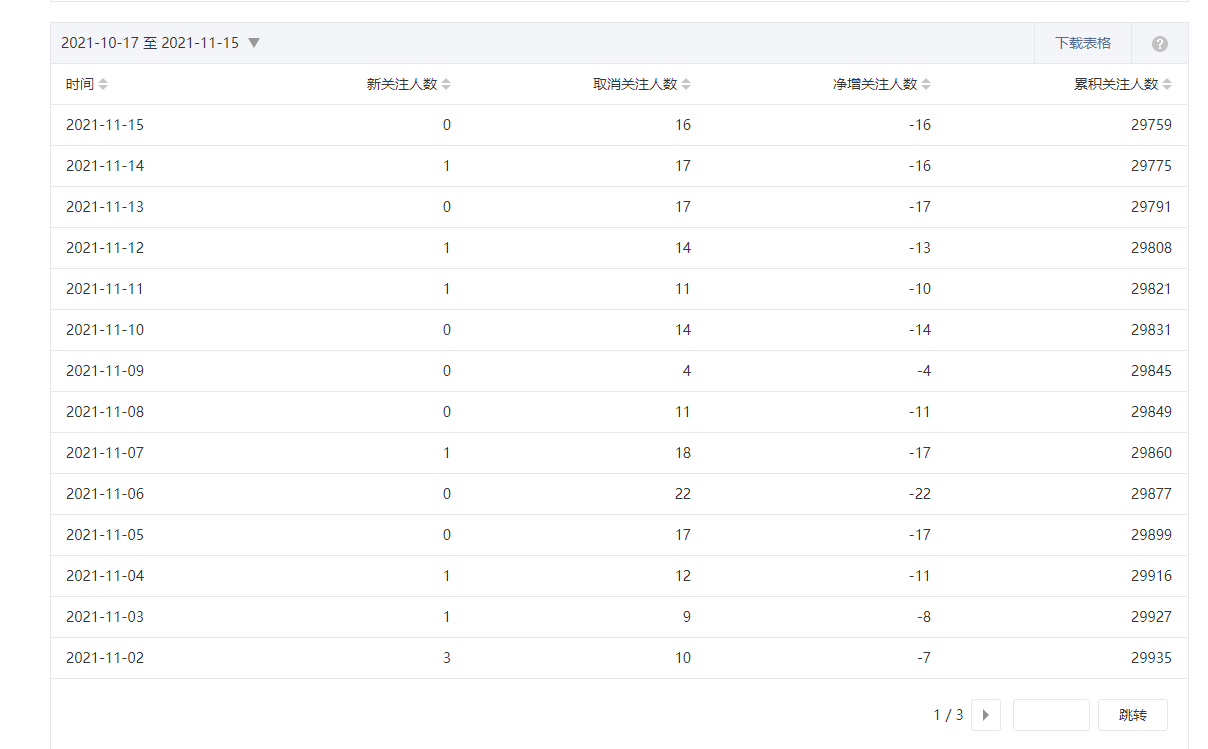The image size is (1208, 749).
Task: Click unfollow count 22 on 2021-11-06
Action: [682, 494]
